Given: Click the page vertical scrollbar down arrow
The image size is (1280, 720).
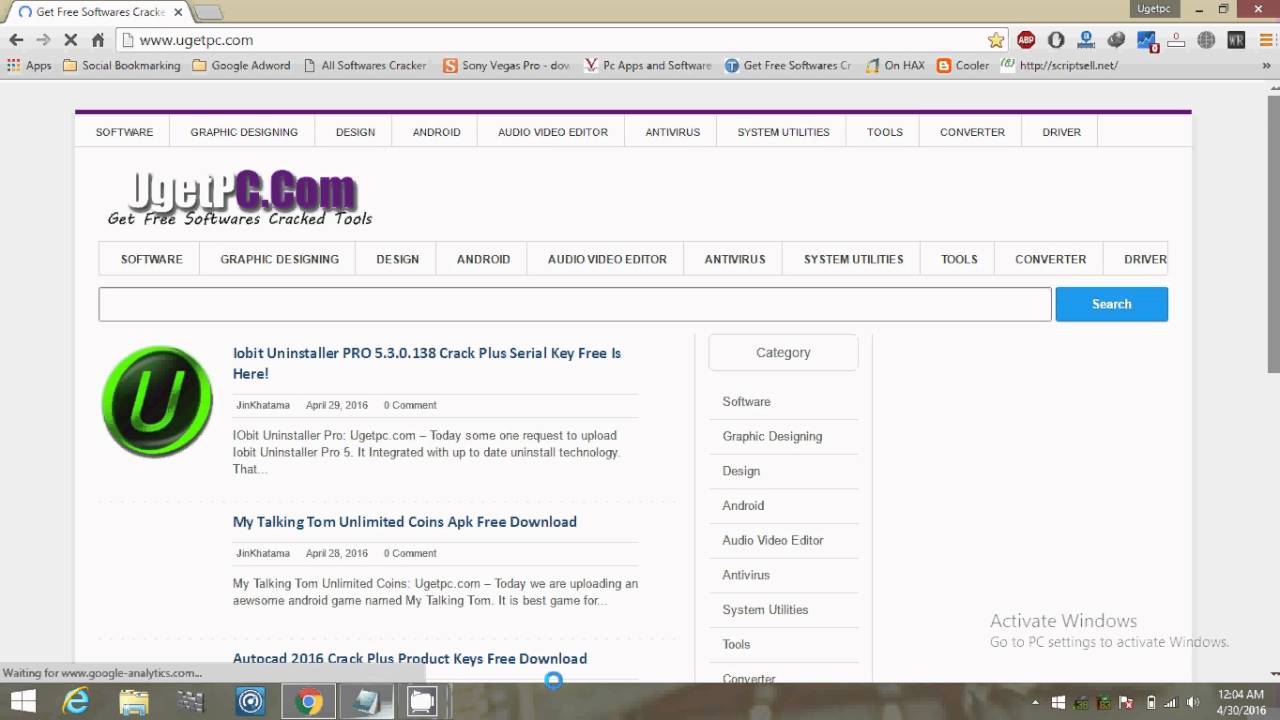Looking at the screenshot, I should tap(1273, 675).
